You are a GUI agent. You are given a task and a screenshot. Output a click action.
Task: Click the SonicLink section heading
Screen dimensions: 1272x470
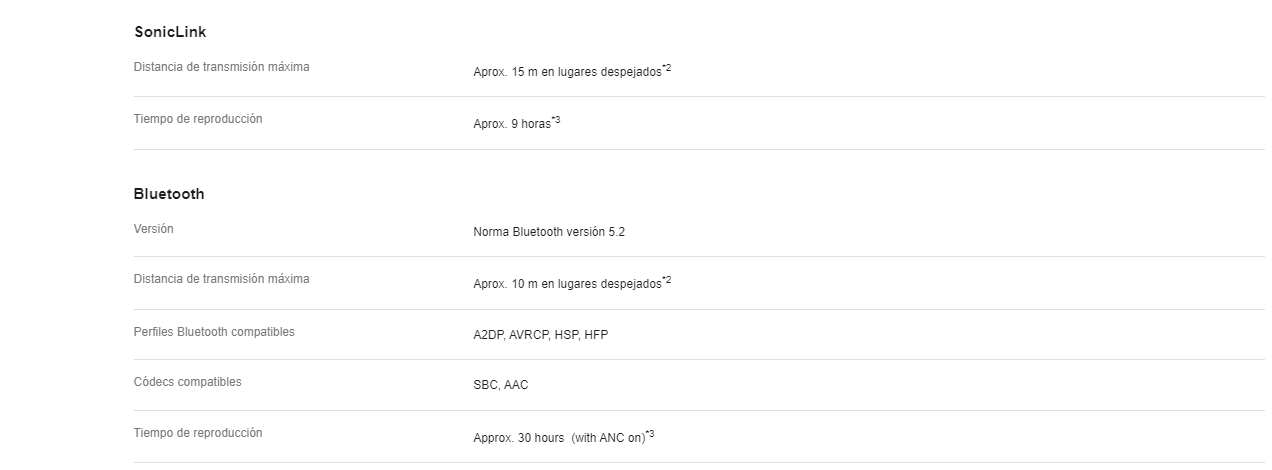pyautogui.click(x=170, y=32)
